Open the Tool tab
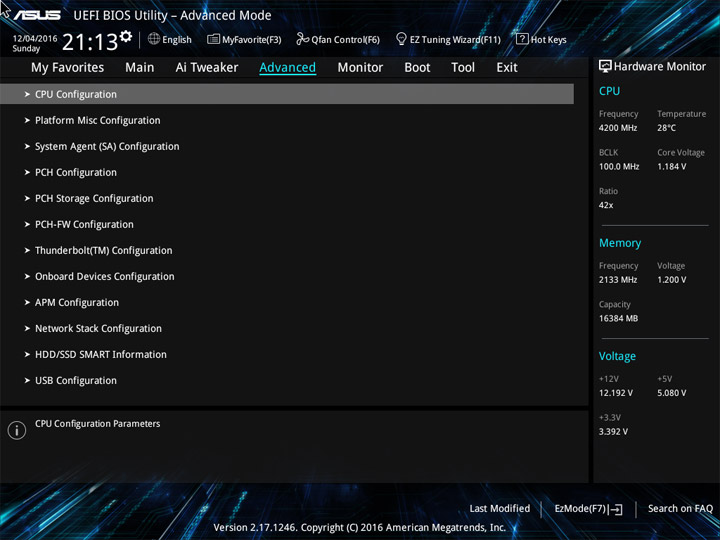720x540 pixels. click(x=463, y=68)
